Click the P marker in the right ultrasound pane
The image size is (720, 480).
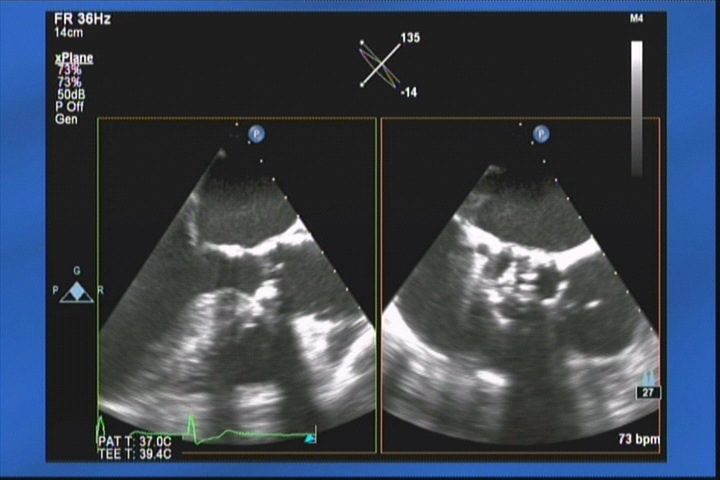[541, 134]
